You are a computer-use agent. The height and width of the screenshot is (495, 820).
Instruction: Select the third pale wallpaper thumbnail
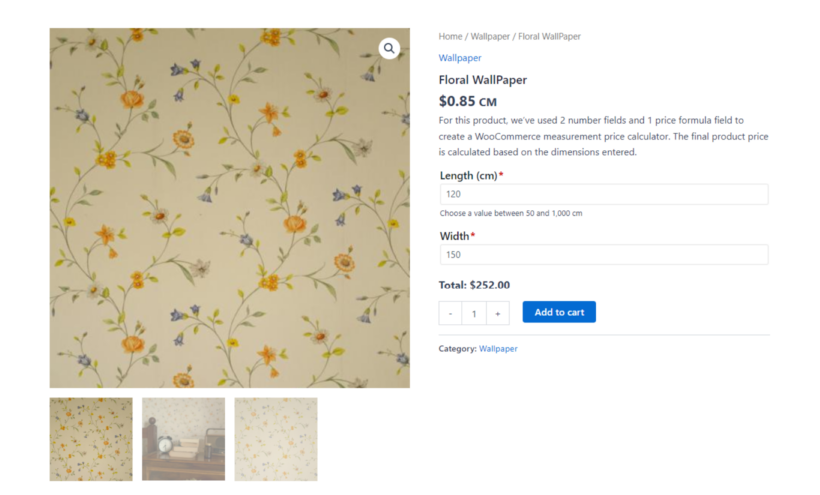pyautogui.click(x=276, y=439)
